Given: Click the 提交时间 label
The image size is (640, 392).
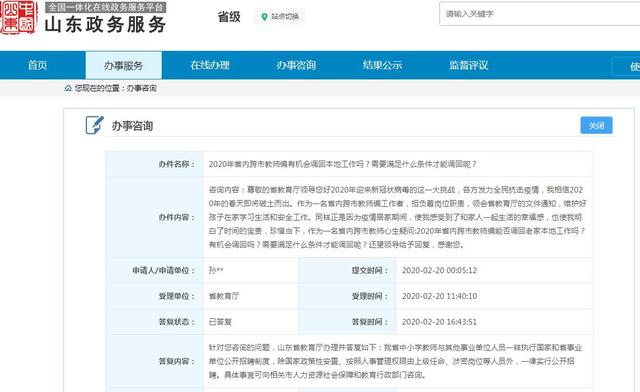Looking at the screenshot, I should 370,270.
